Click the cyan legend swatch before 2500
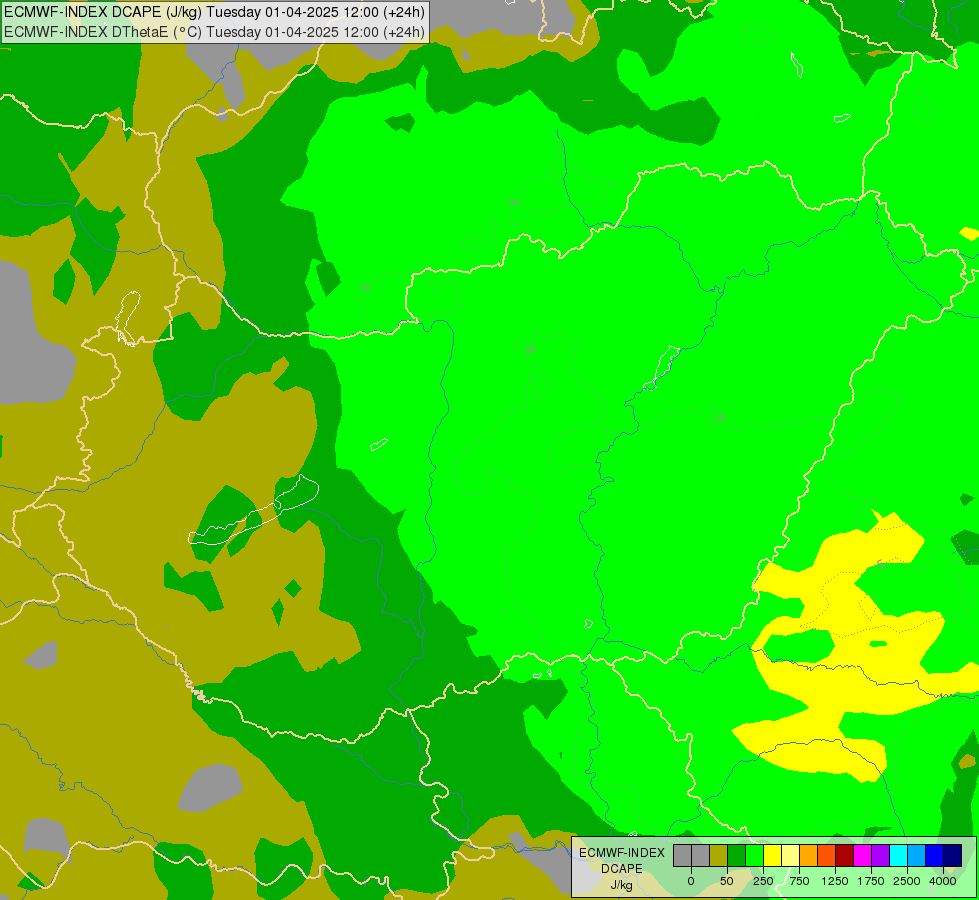 tap(898, 855)
